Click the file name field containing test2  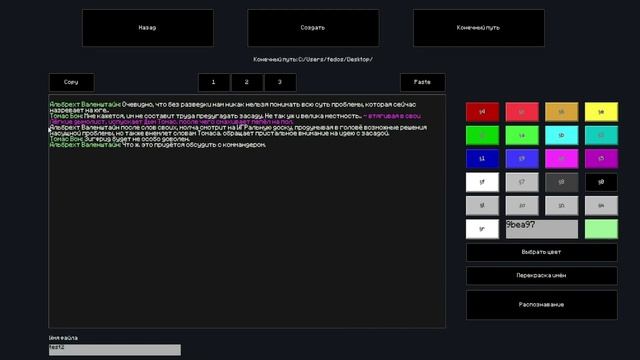point(115,350)
